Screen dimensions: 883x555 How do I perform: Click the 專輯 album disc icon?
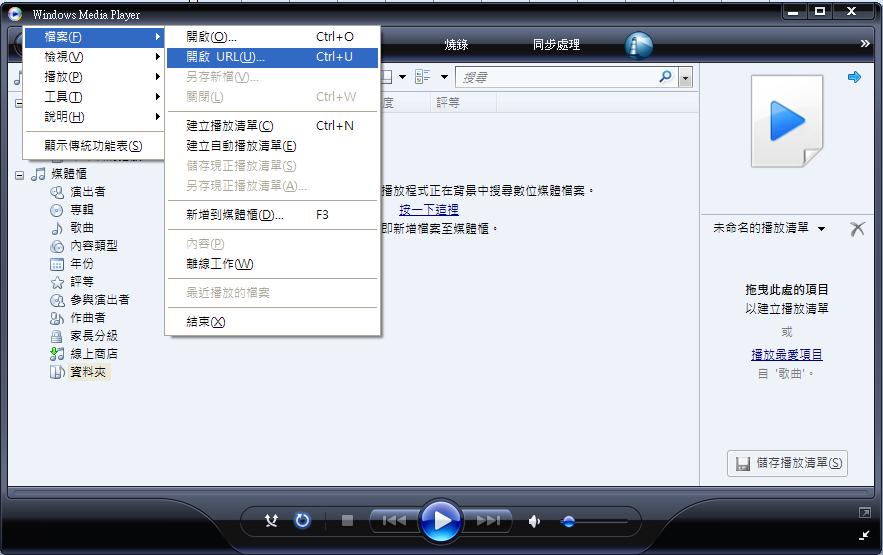57,210
